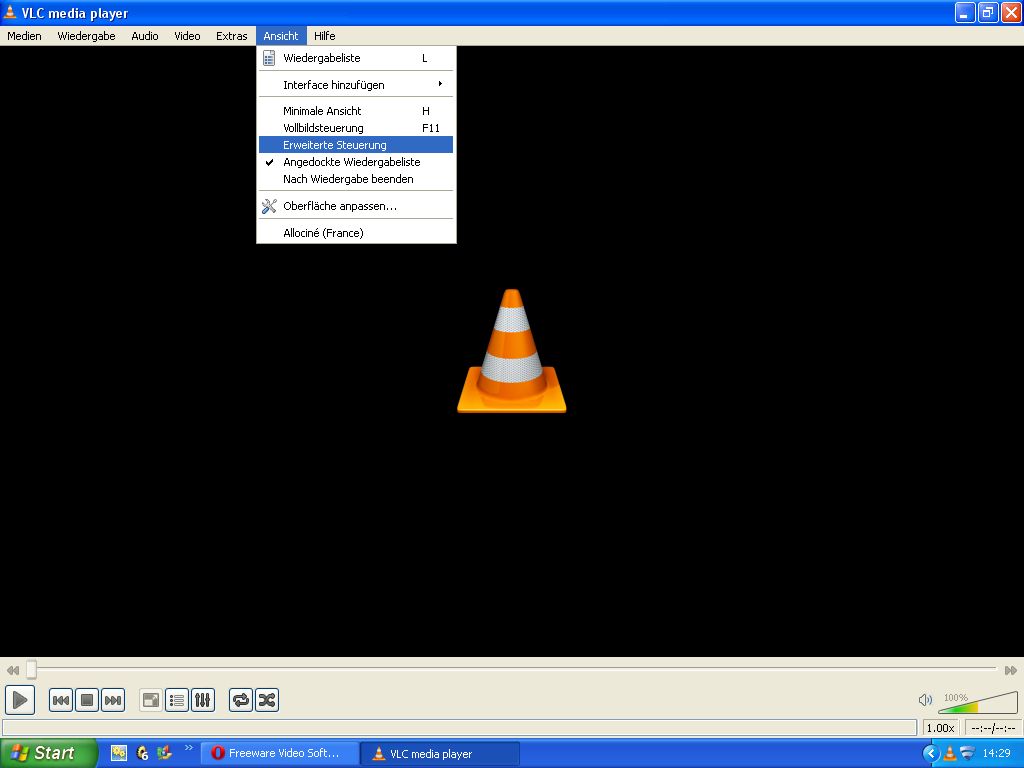Screen dimensions: 1024x768
Task: Toggle Vollbildsteuerung option
Action: [356, 128]
